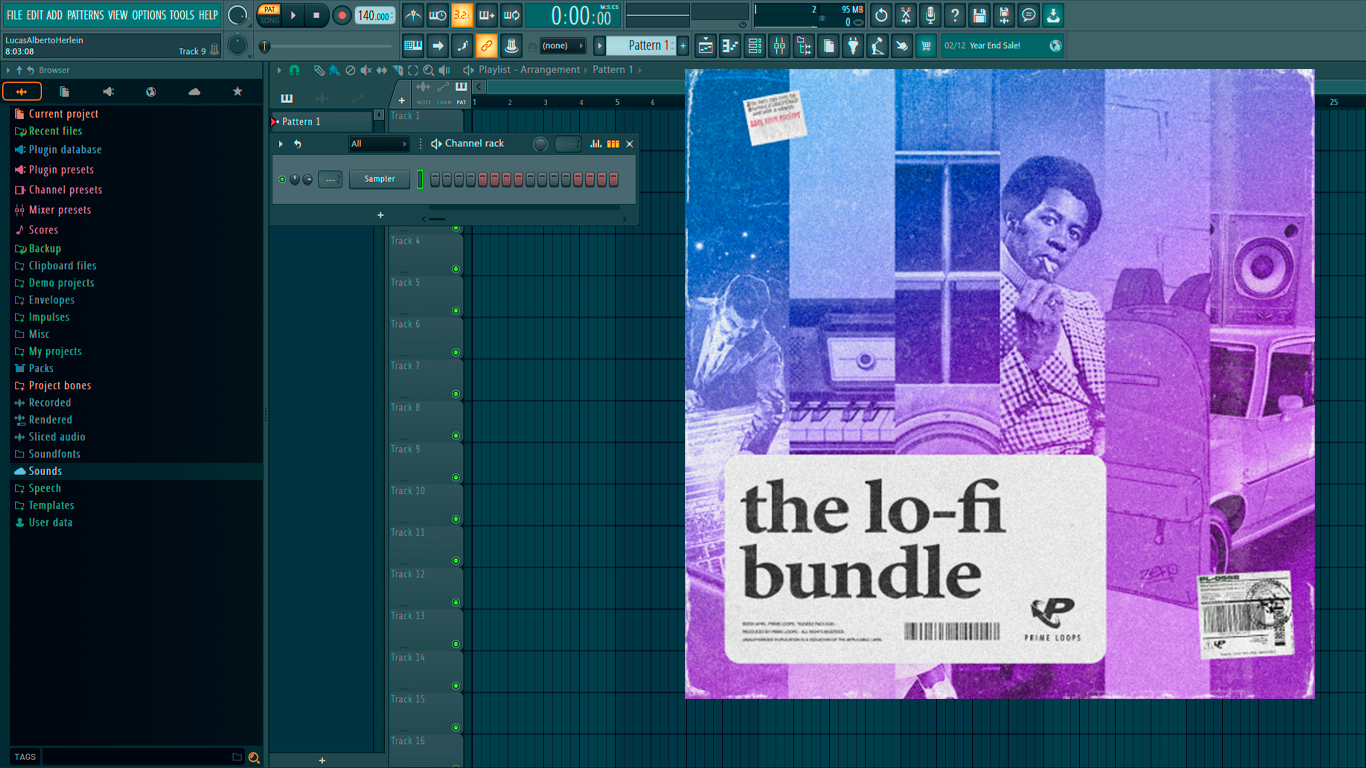This screenshot has width=1366, height=768.
Task: Open the OPTIONS menu
Action: [x=149, y=15]
